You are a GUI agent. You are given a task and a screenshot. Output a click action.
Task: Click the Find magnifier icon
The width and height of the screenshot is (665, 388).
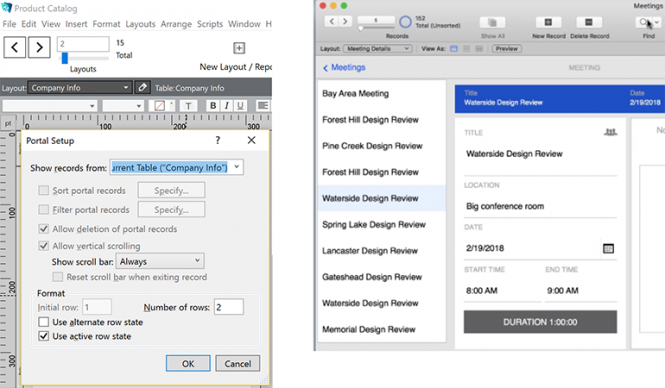pos(644,22)
